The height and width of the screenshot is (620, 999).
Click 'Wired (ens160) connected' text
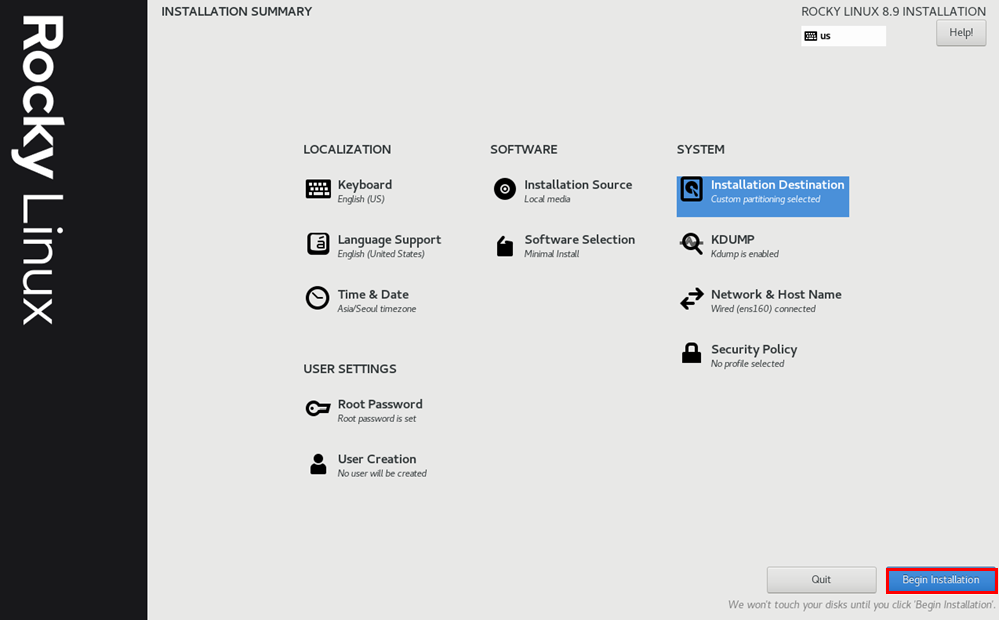click(x=763, y=309)
